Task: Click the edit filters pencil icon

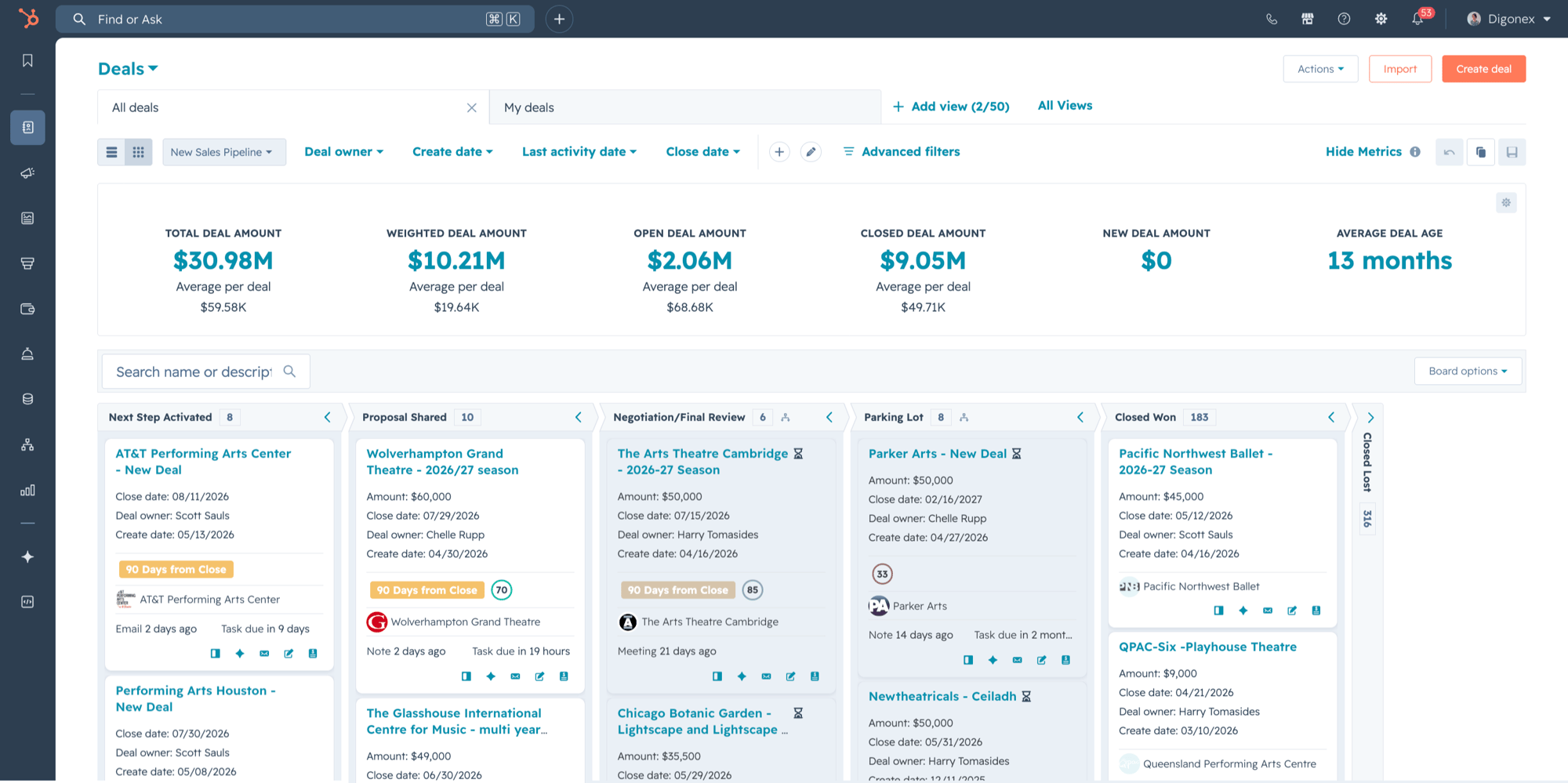Action: tap(811, 152)
